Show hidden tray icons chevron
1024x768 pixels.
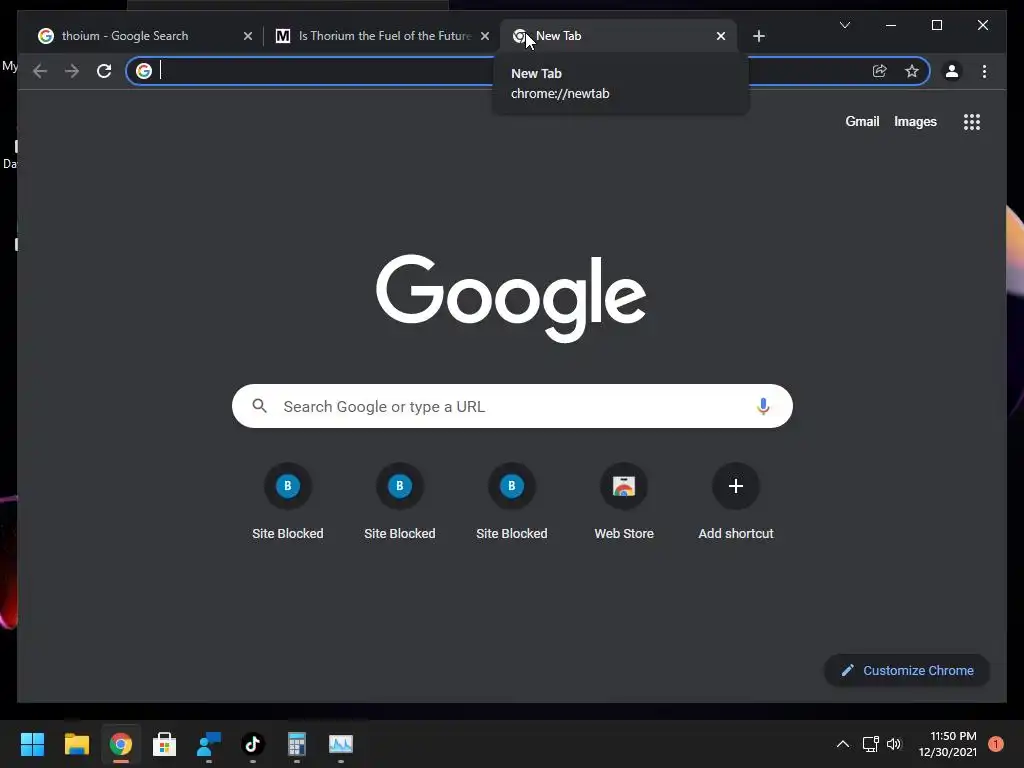[843, 744]
